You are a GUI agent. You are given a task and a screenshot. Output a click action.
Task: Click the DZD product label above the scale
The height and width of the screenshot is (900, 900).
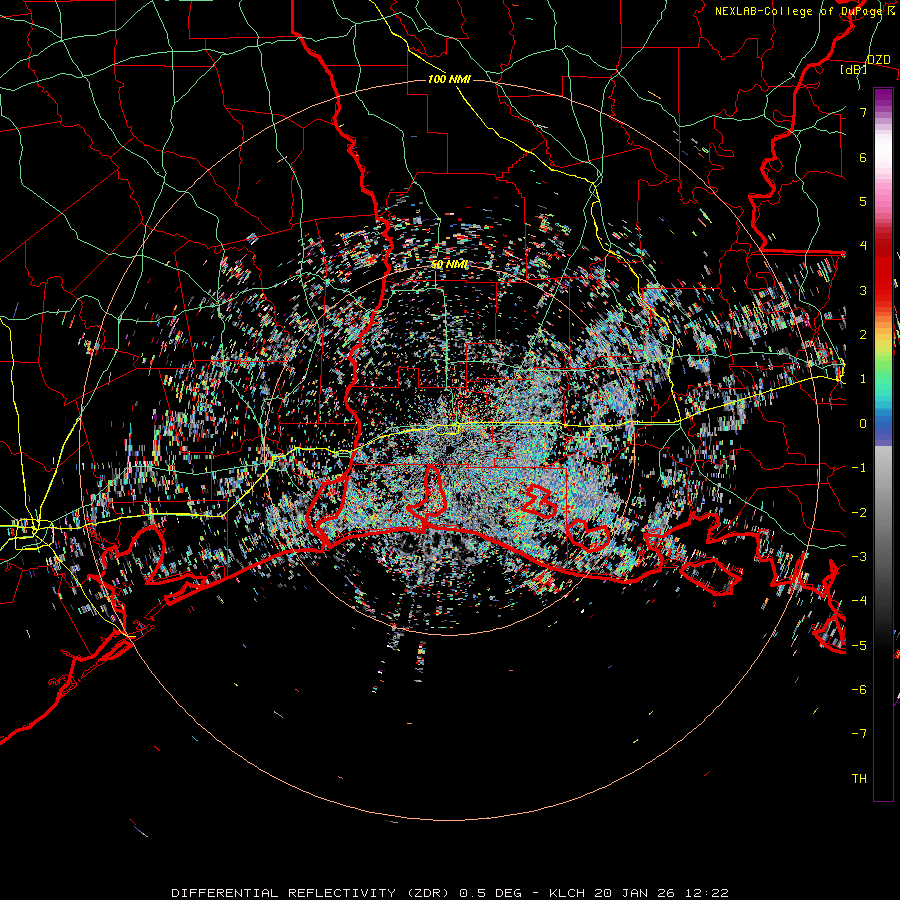pos(878,60)
